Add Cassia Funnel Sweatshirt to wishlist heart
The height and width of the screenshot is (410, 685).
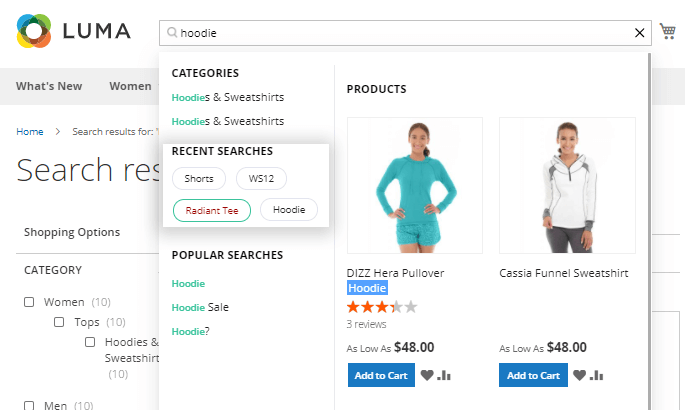[579, 375]
